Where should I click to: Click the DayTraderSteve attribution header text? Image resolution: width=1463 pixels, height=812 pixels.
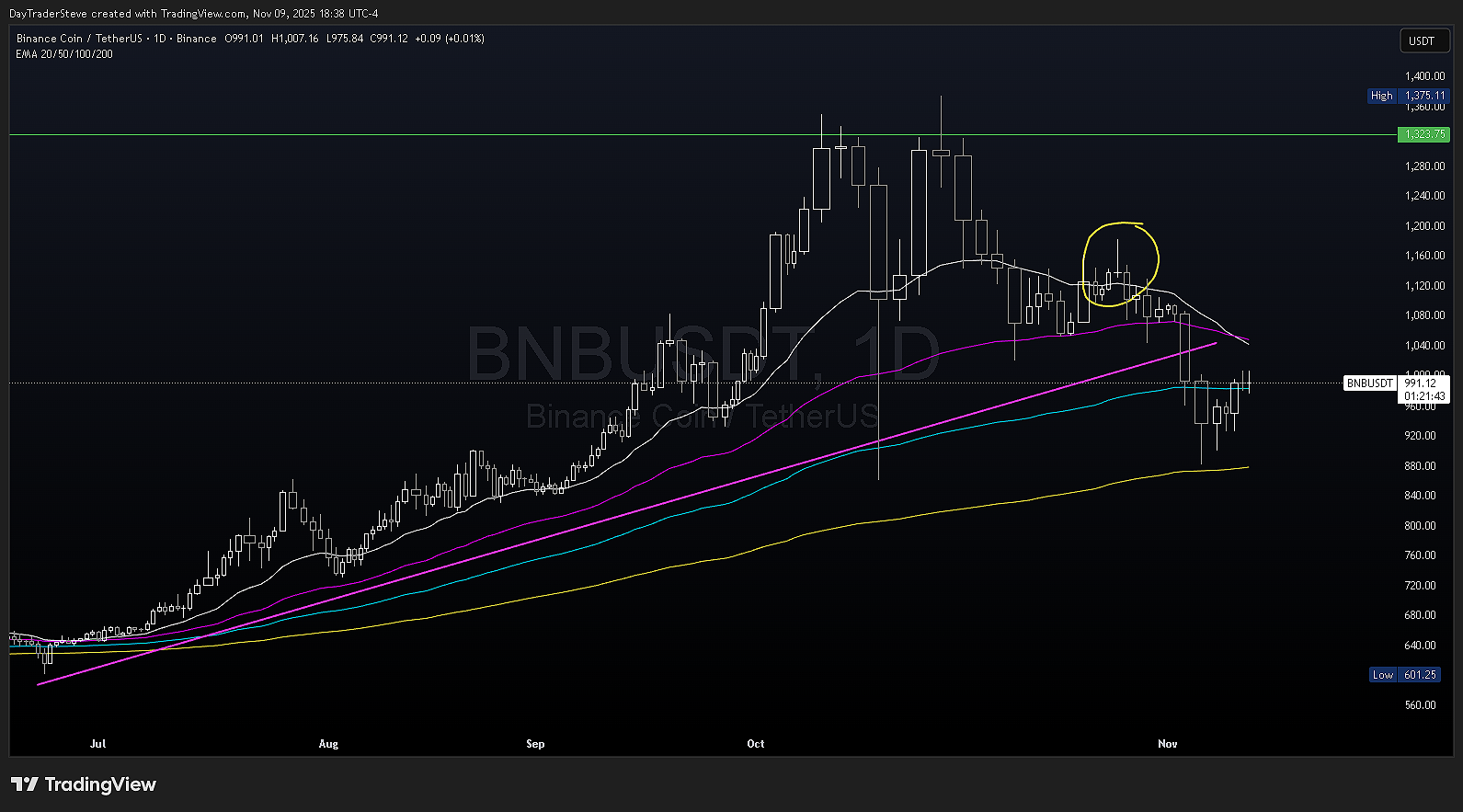(194, 14)
